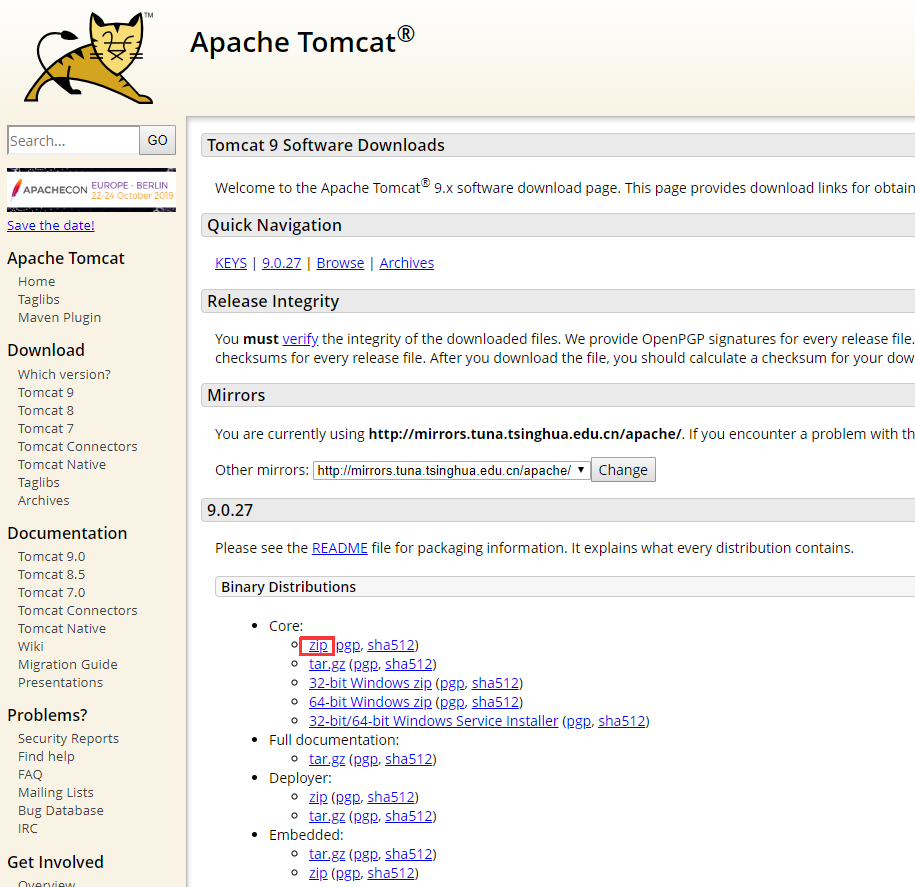Download the Embedded tar.gz
The image size is (915, 887).
pyautogui.click(x=327, y=854)
